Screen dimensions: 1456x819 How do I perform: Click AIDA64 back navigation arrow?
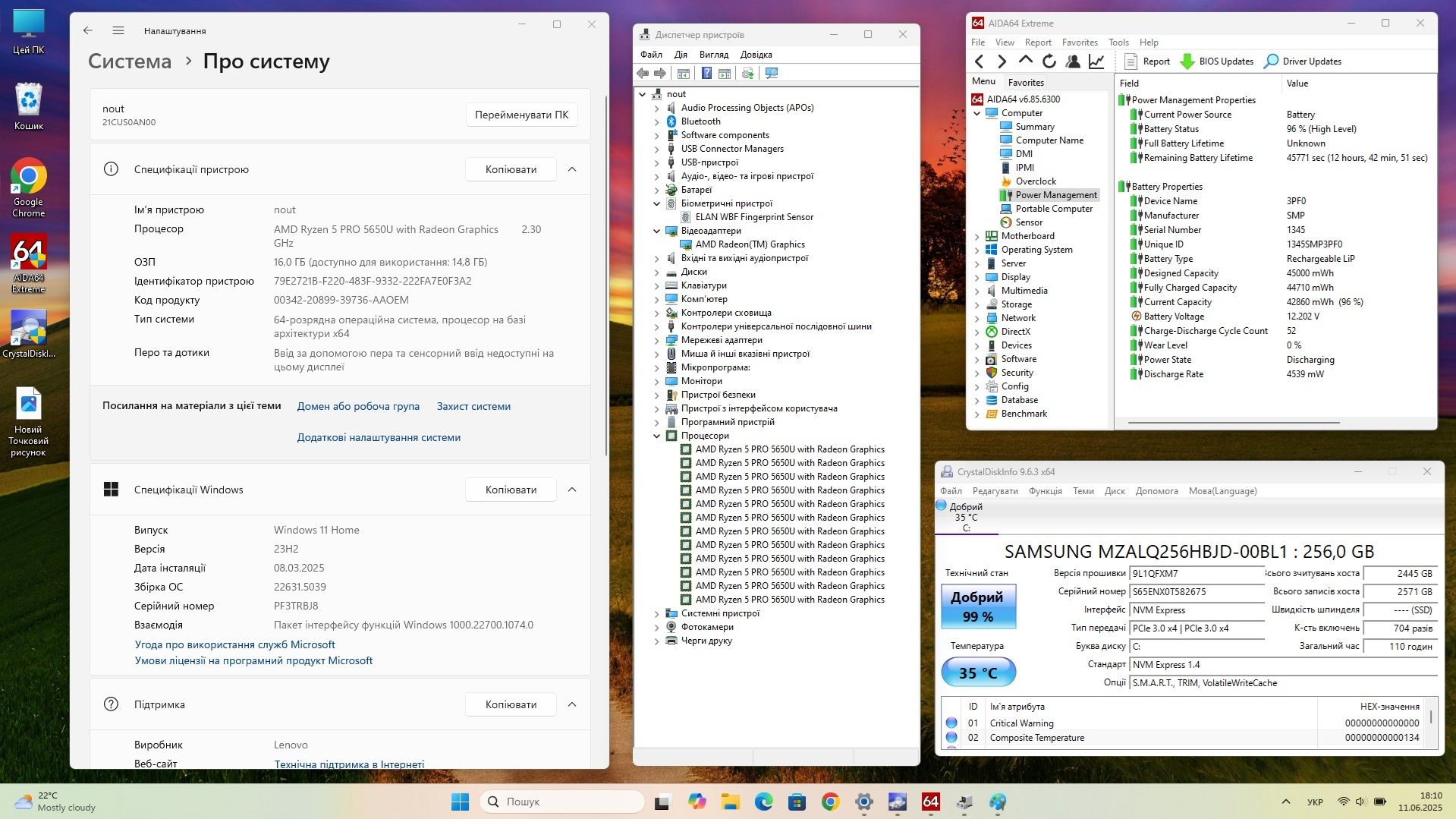[x=979, y=61]
